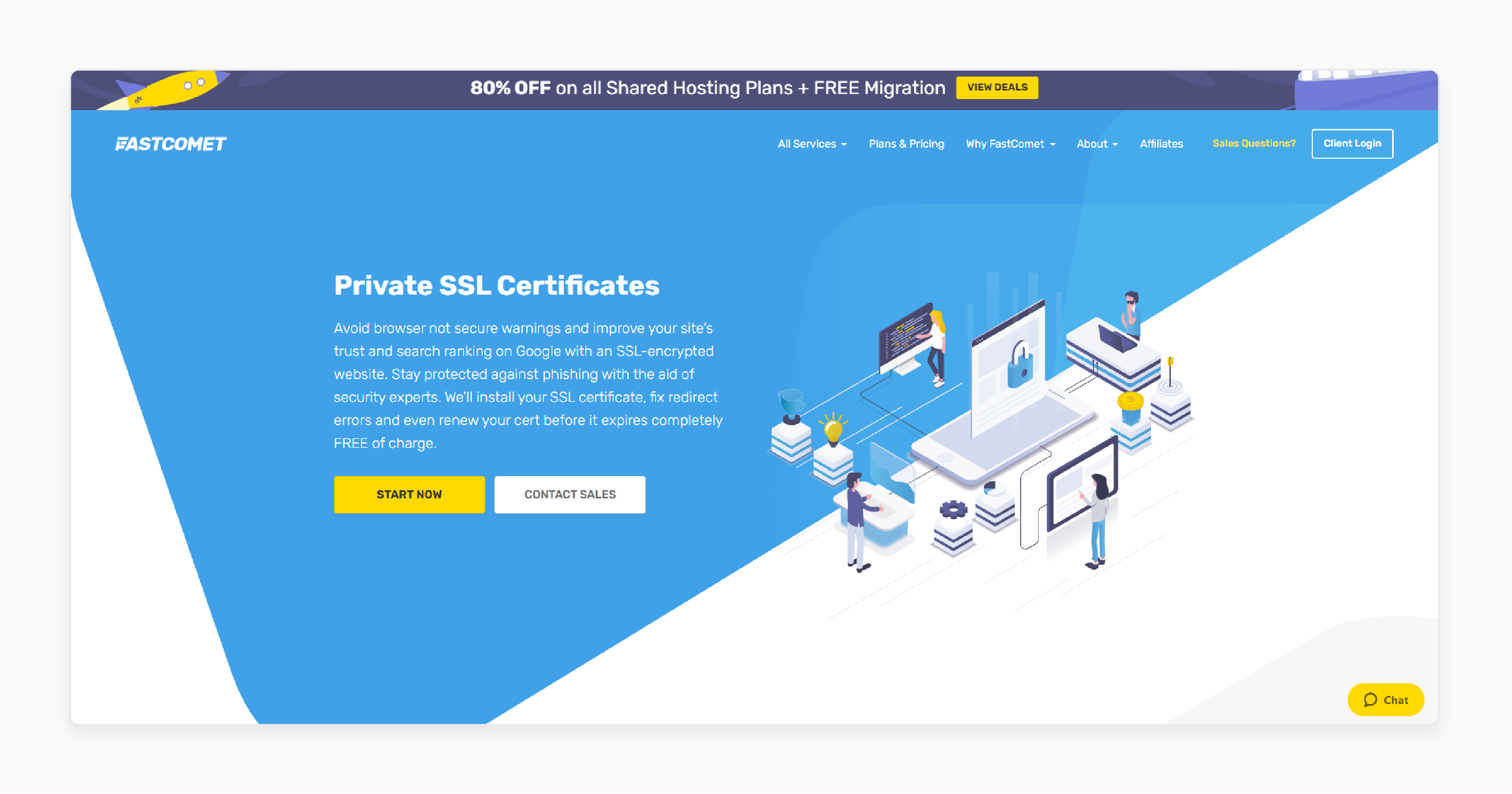The image size is (1512, 794).
Task: Click the Sales Questions? link
Action: [x=1254, y=143]
